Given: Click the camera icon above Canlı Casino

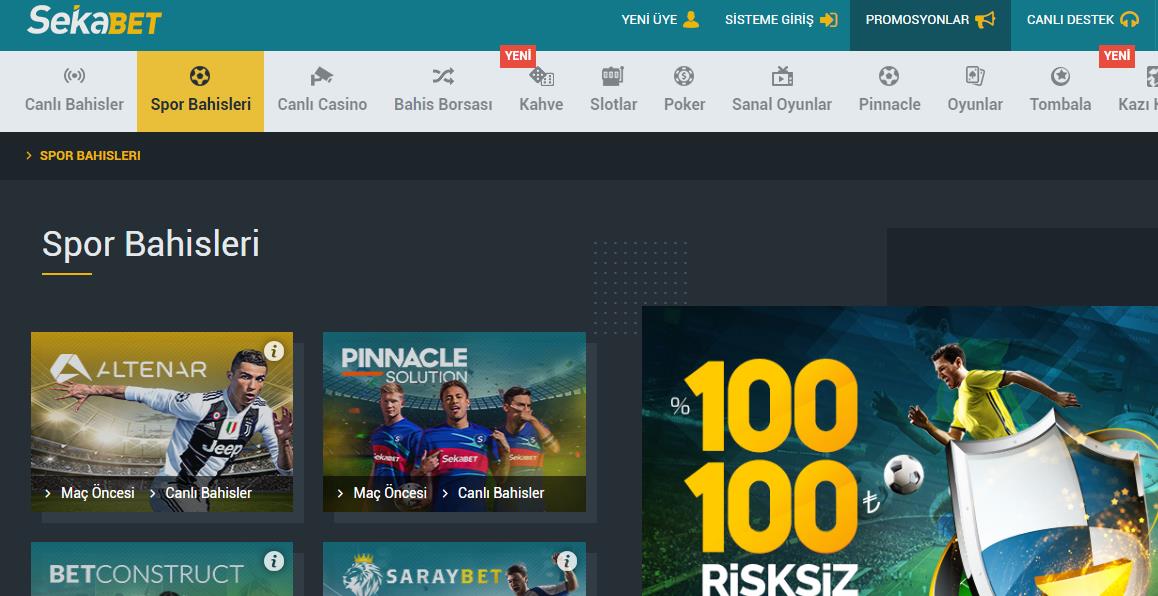Looking at the screenshot, I should [x=322, y=75].
